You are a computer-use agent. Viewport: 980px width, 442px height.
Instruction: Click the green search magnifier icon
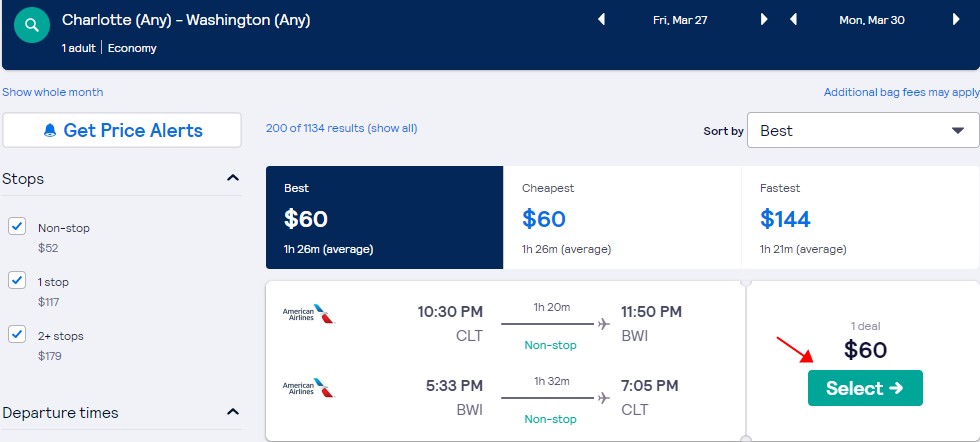click(x=31, y=26)
